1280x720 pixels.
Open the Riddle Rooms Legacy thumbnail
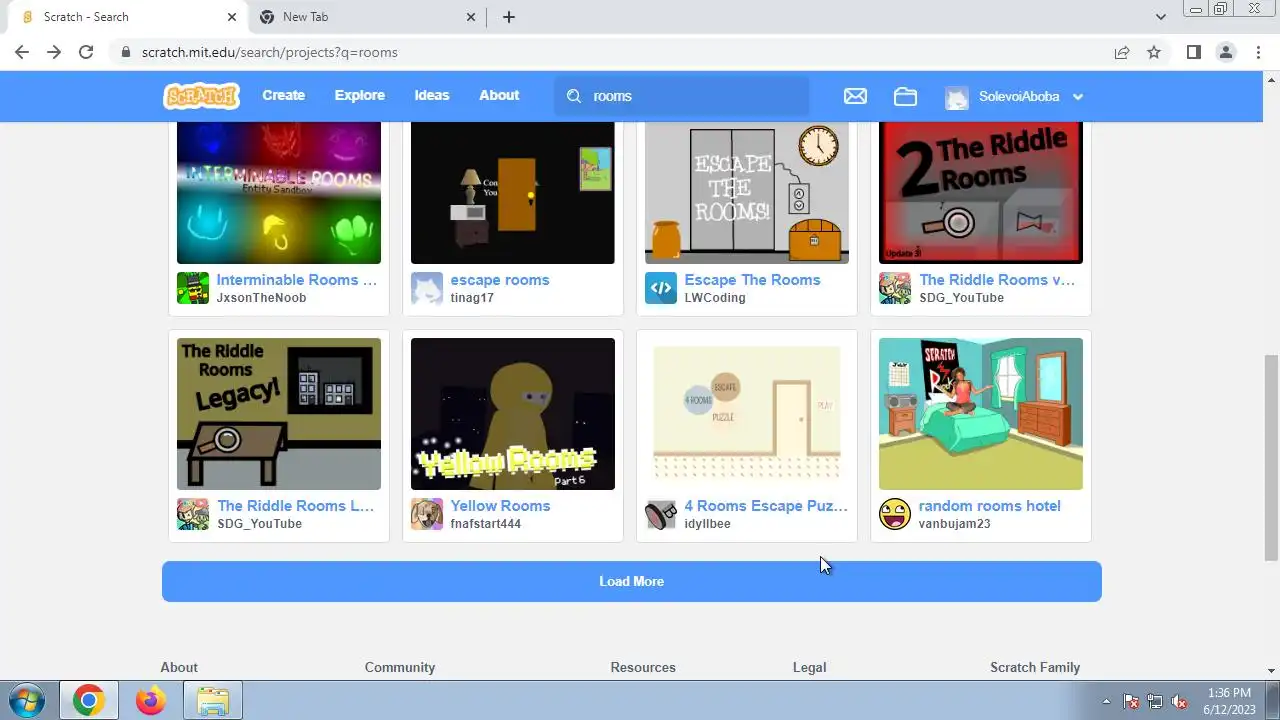coord(279,414)
